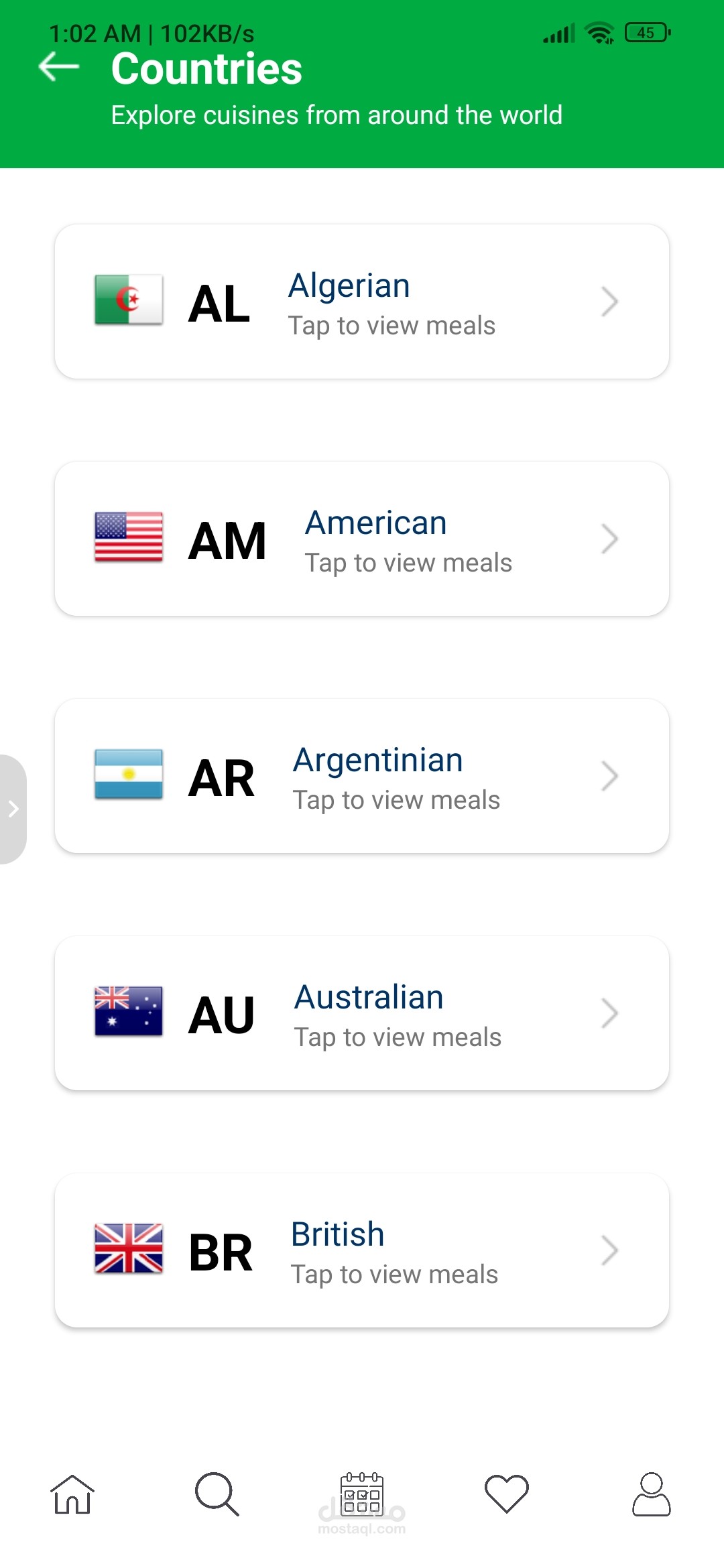Open the meal planner calendar icon
The height and width of the screenshot is (1568, 724).
coord(362,1493)
